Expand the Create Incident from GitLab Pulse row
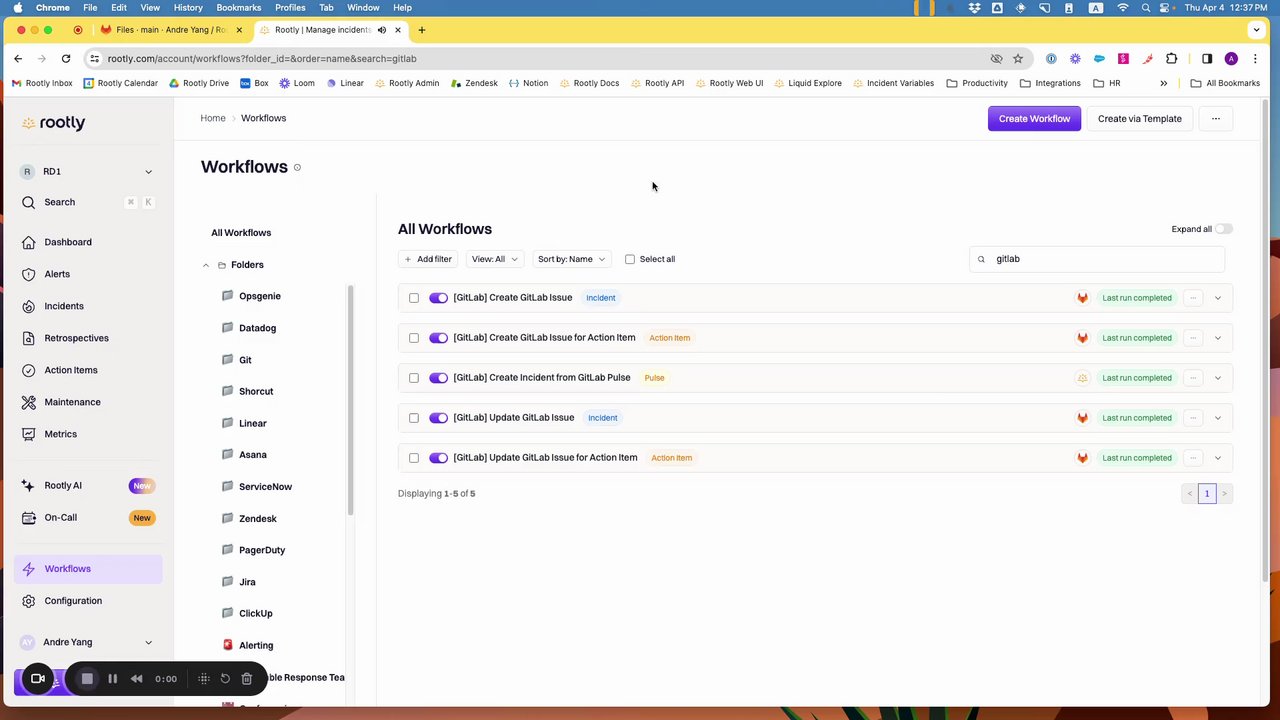Screen dimensions: 1280x720 pos(1217,378)
